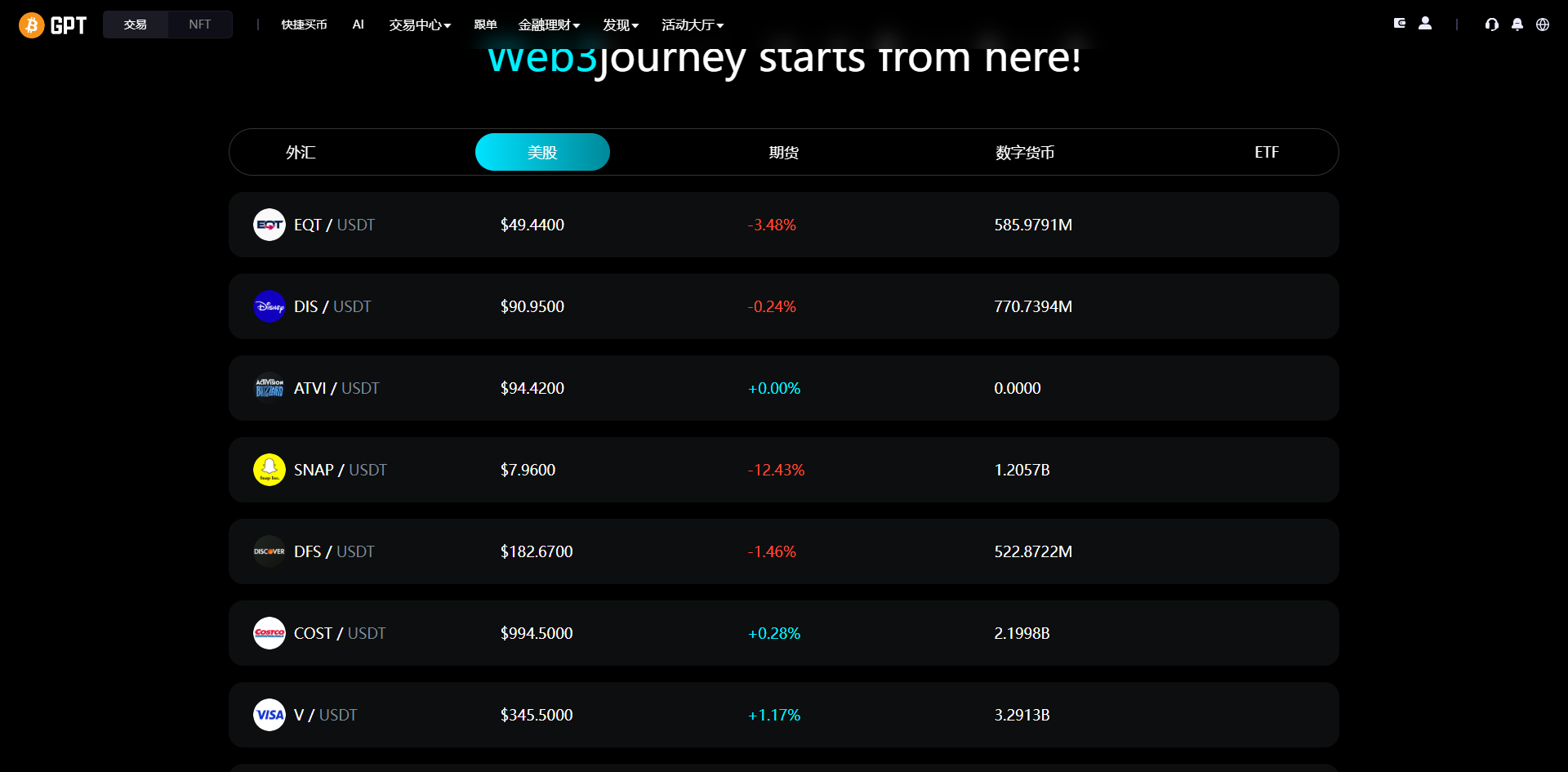Switch toggle to NFT mode

point(200,25)
